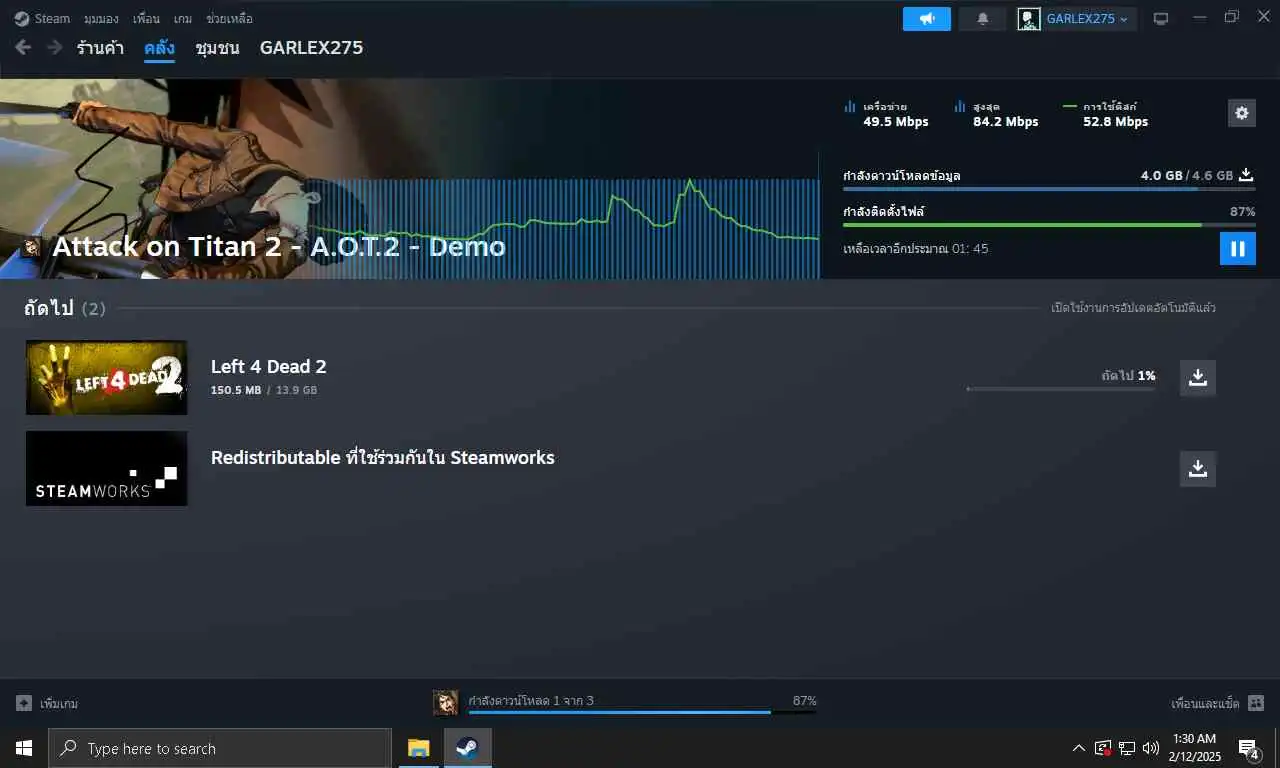This screenshot has width=1280, height=768.
Task: Go to the ร้านค้า store tab
Action: (100, 47)
